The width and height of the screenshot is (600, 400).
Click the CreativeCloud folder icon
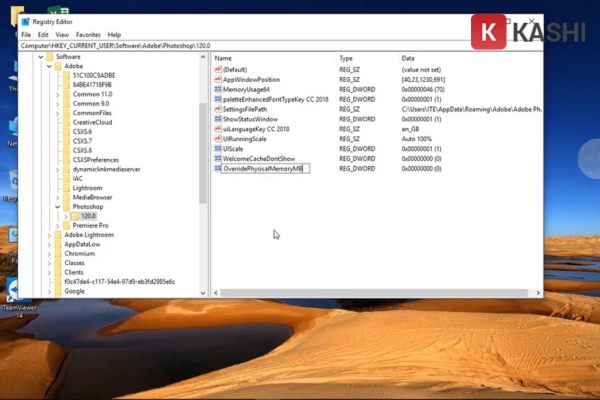pos(66,122)
